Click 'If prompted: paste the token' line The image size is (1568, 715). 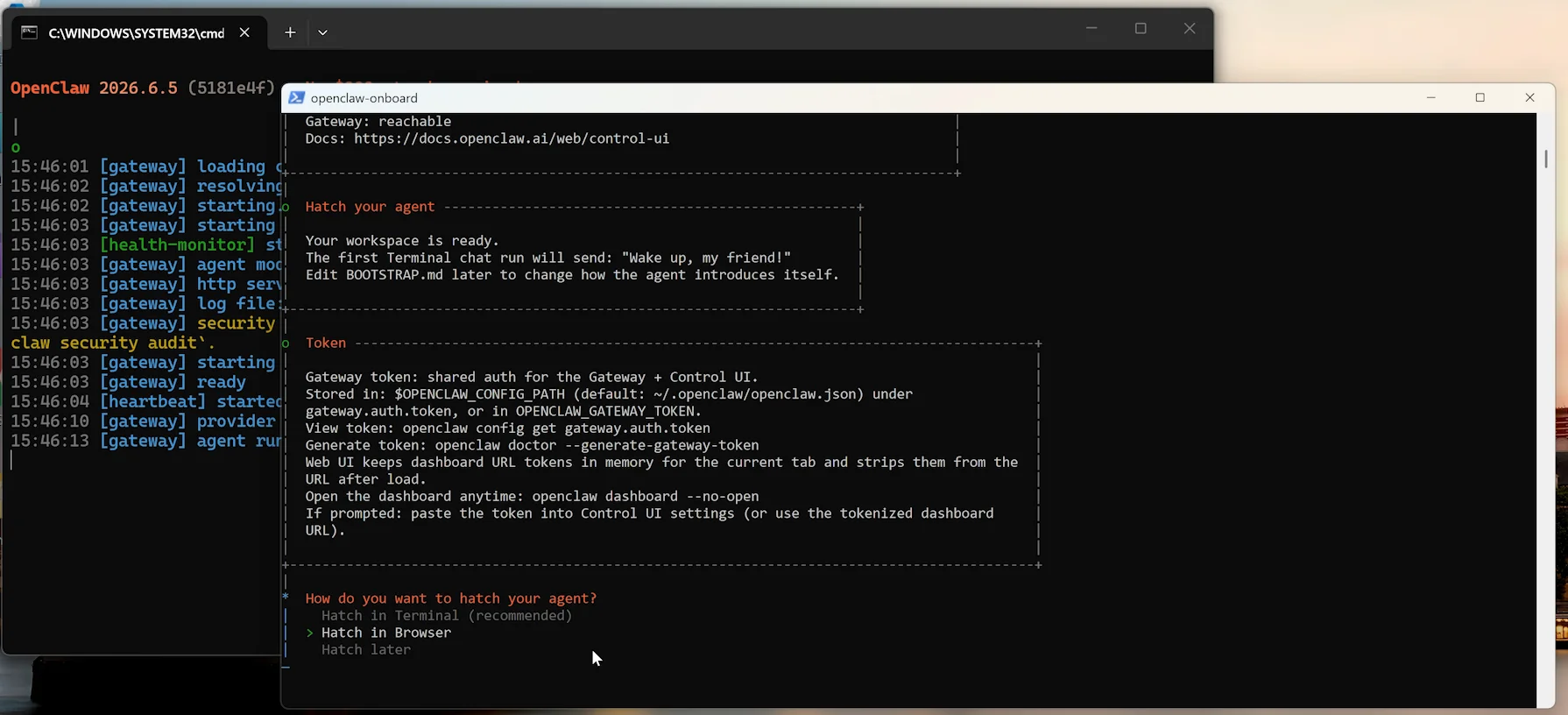coord(649,513)
